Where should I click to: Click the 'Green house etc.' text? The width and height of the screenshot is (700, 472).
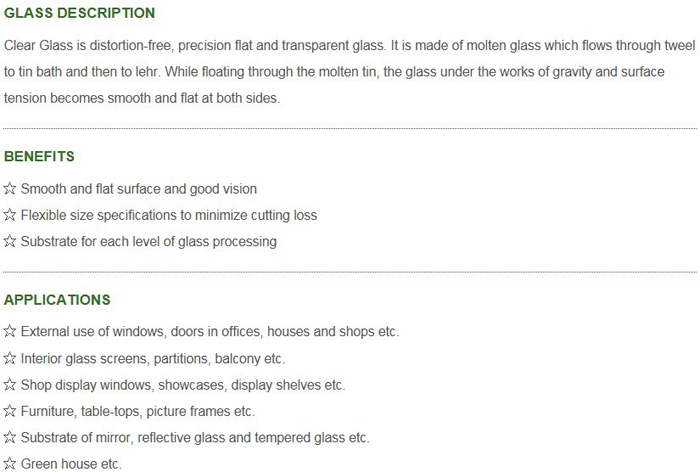(x=71, y=464)
